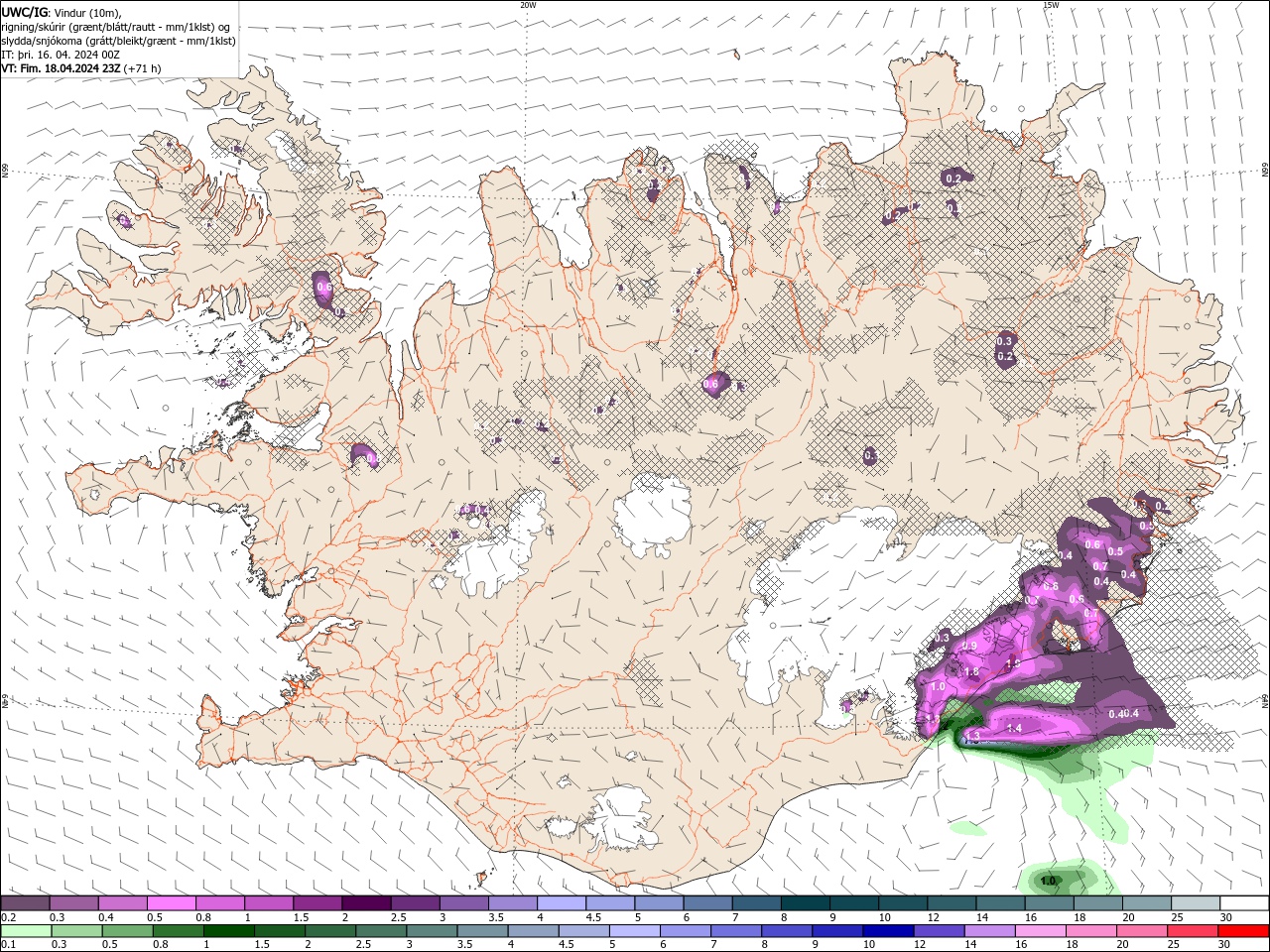Click the '15W' longitude label at the top

tap(1051, 5)
